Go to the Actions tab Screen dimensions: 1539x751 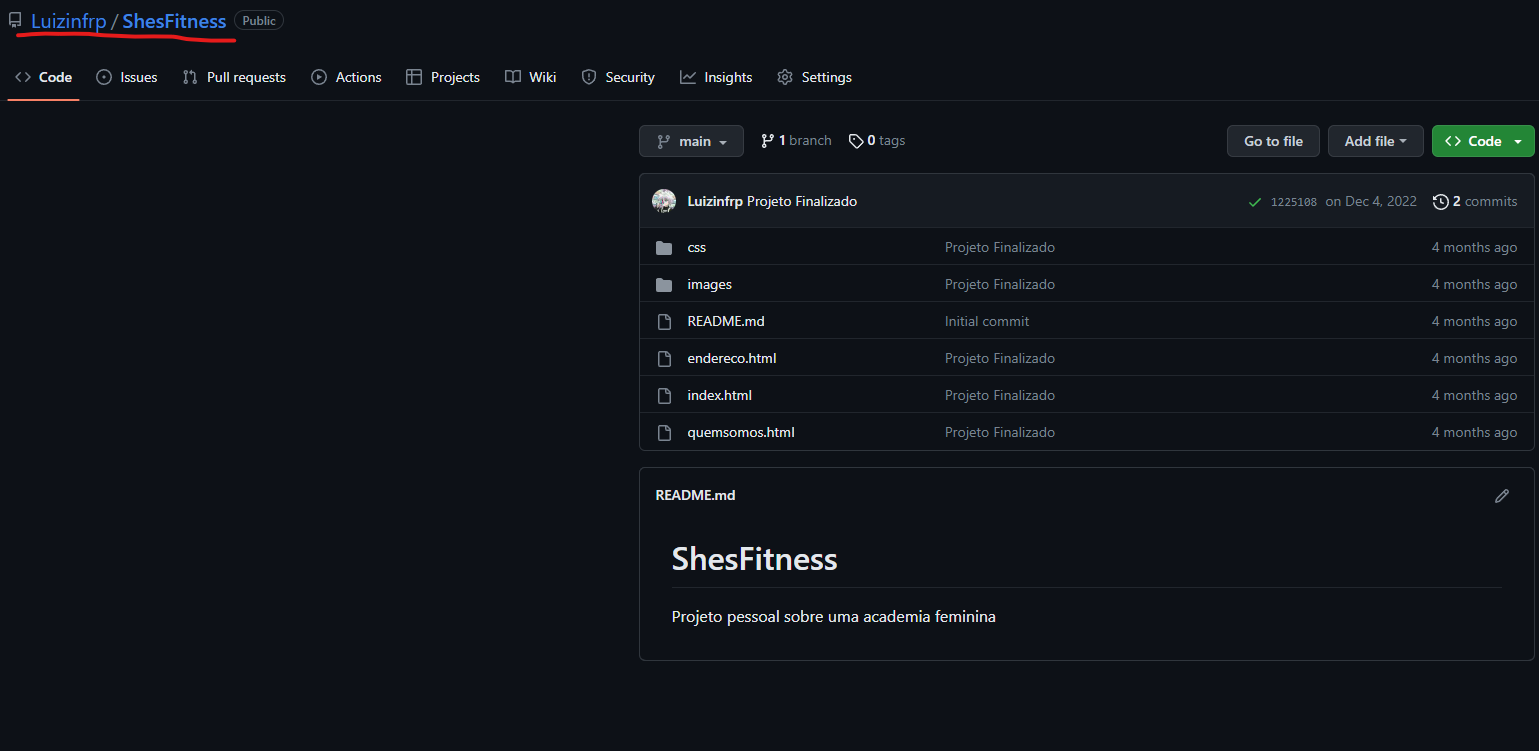coord(346,77)
